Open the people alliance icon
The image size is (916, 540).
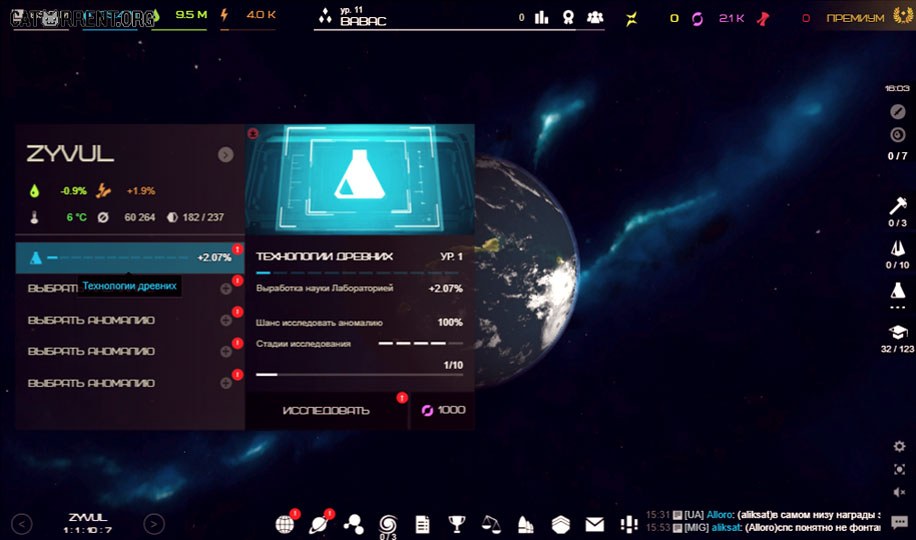click(x=595, y=18)
